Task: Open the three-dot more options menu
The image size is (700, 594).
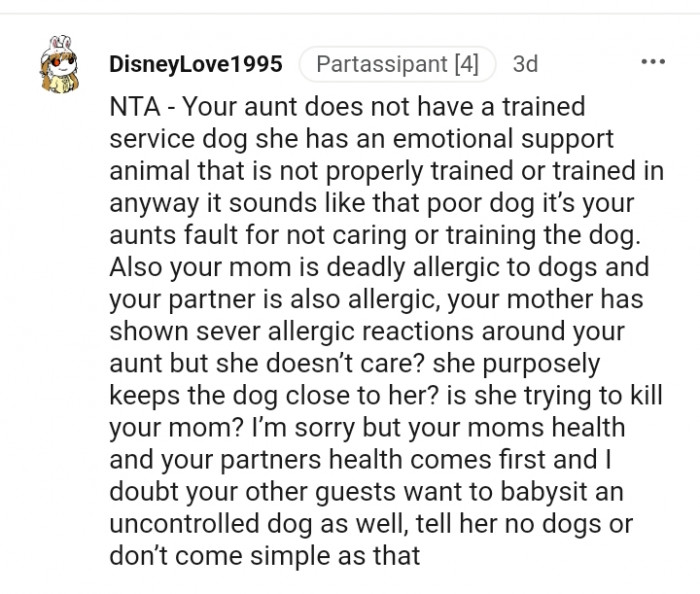Action: pos(652,62)
